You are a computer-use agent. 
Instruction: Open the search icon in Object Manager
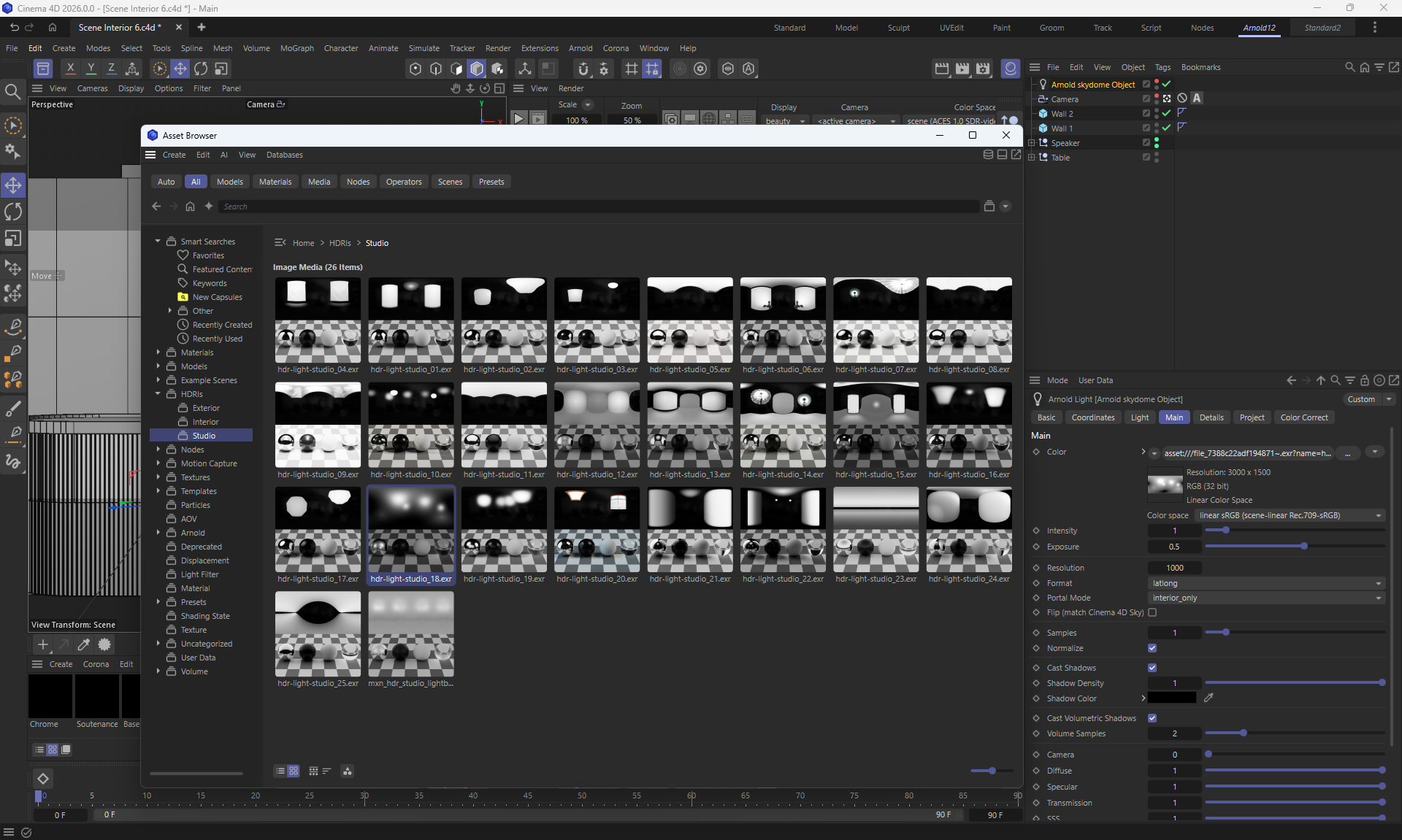(x=1349, y=67)
